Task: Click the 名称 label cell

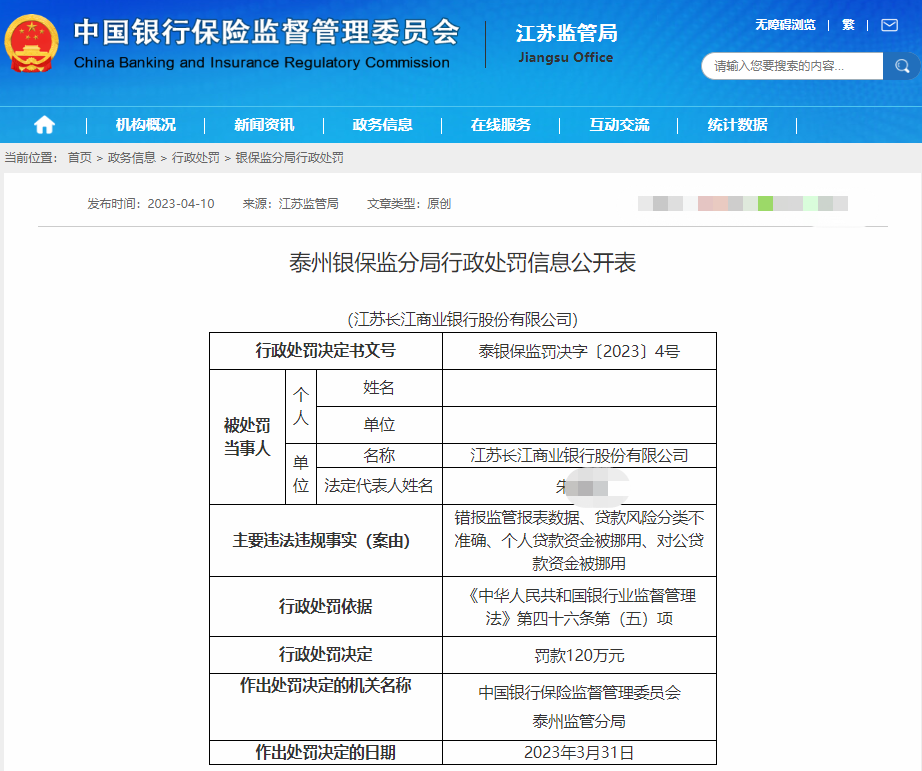Action: [x=379, y=455]
